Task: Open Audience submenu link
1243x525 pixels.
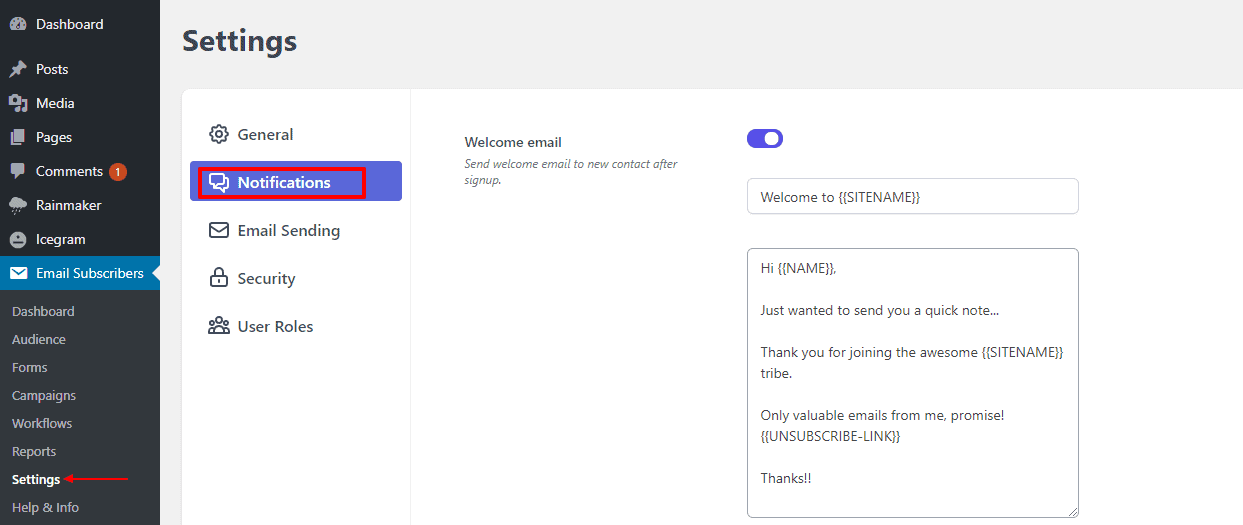Action: [39, 339]
